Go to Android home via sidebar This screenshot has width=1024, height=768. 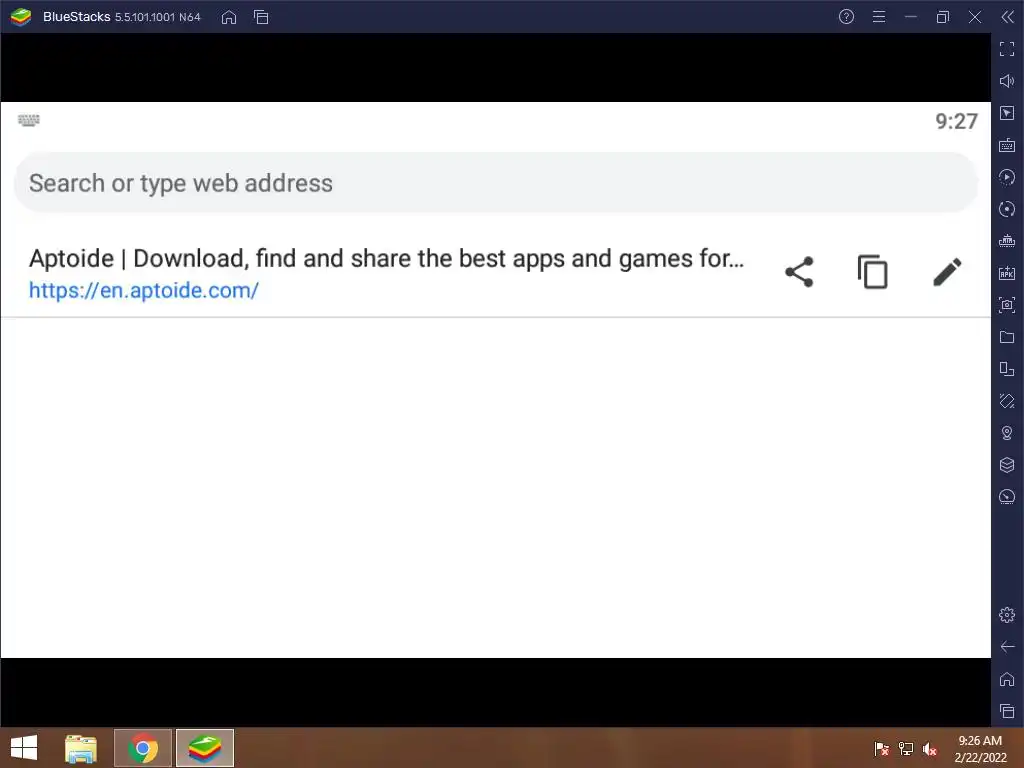pos(1007,679)
